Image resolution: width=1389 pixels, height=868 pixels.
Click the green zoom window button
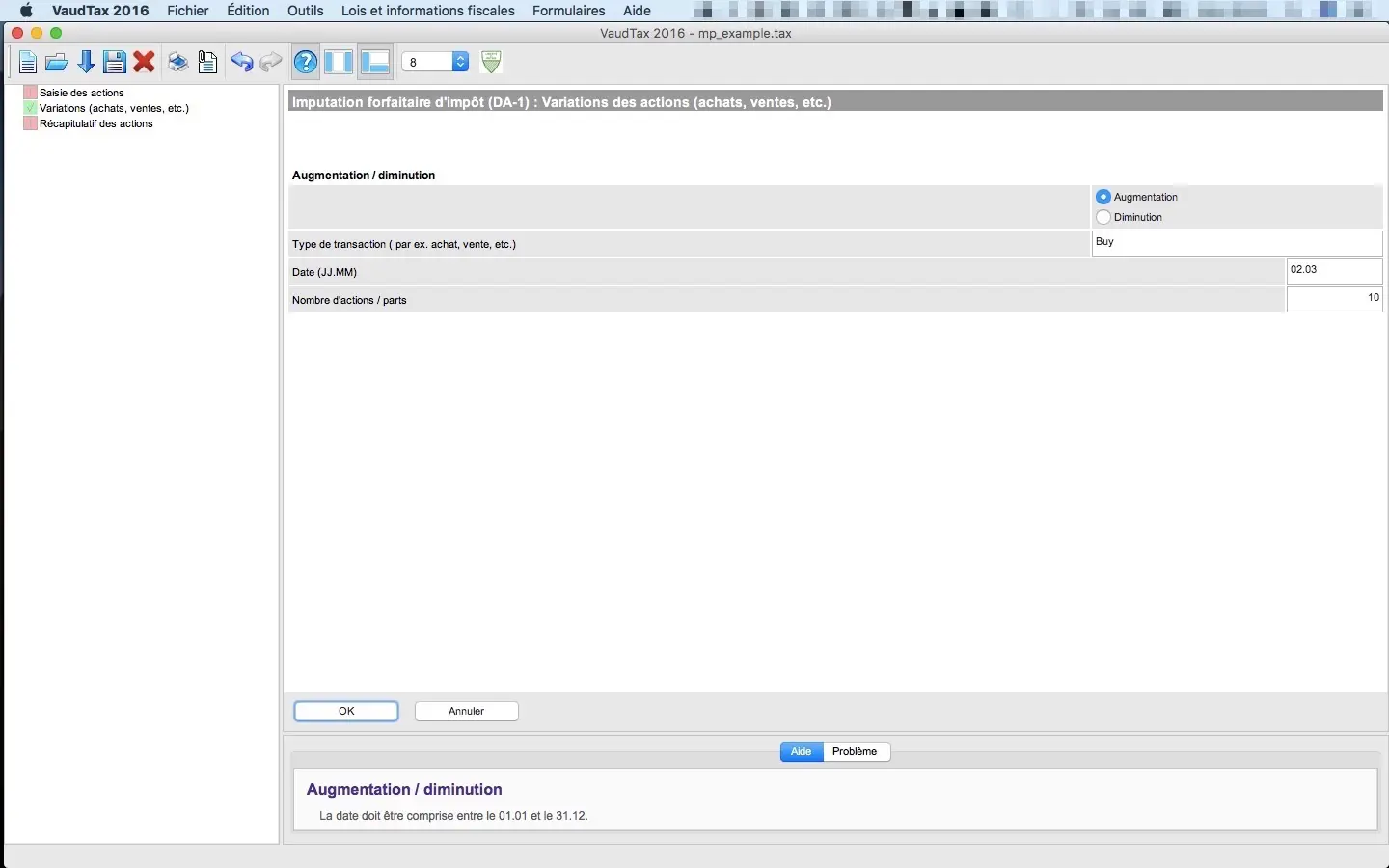(56, 33)
